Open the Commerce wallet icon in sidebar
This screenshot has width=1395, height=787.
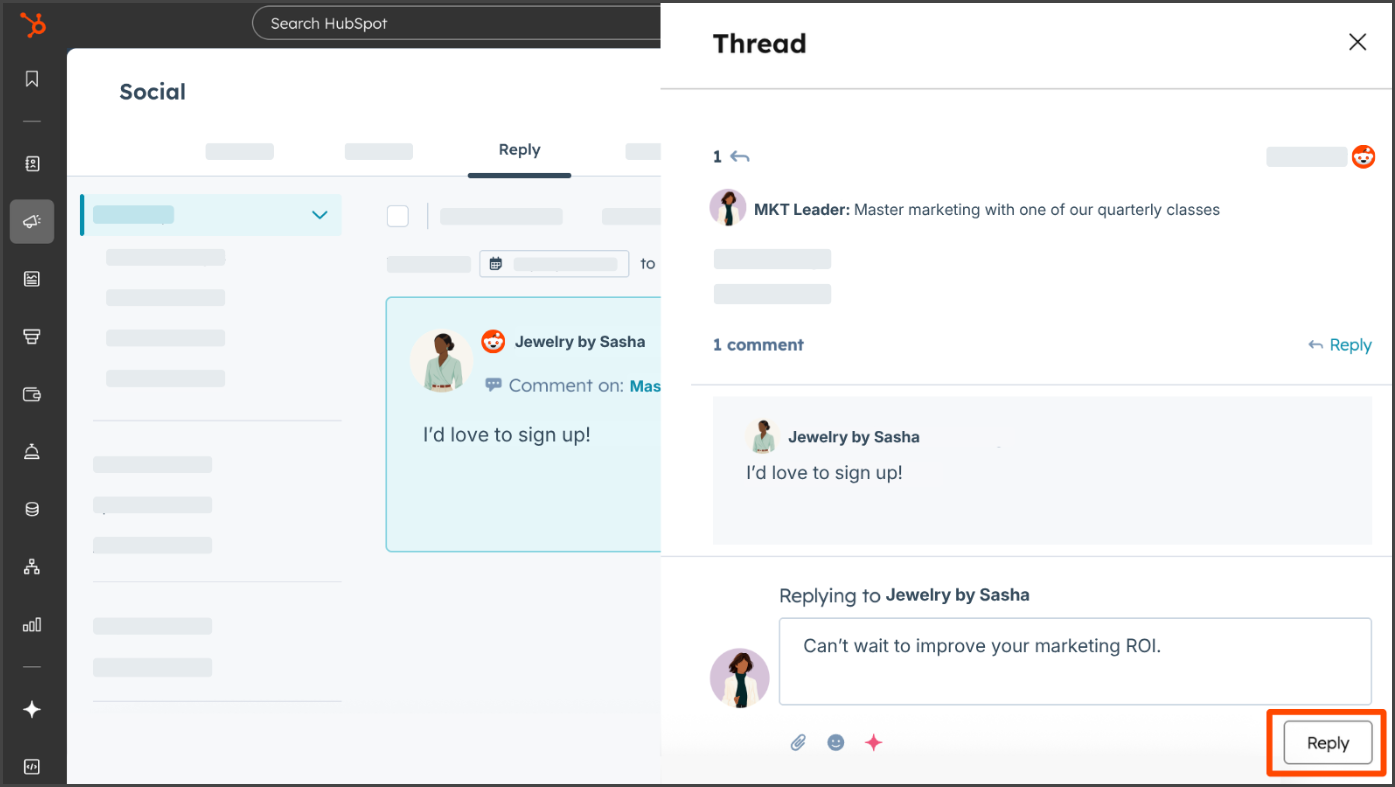pos(32,394)
